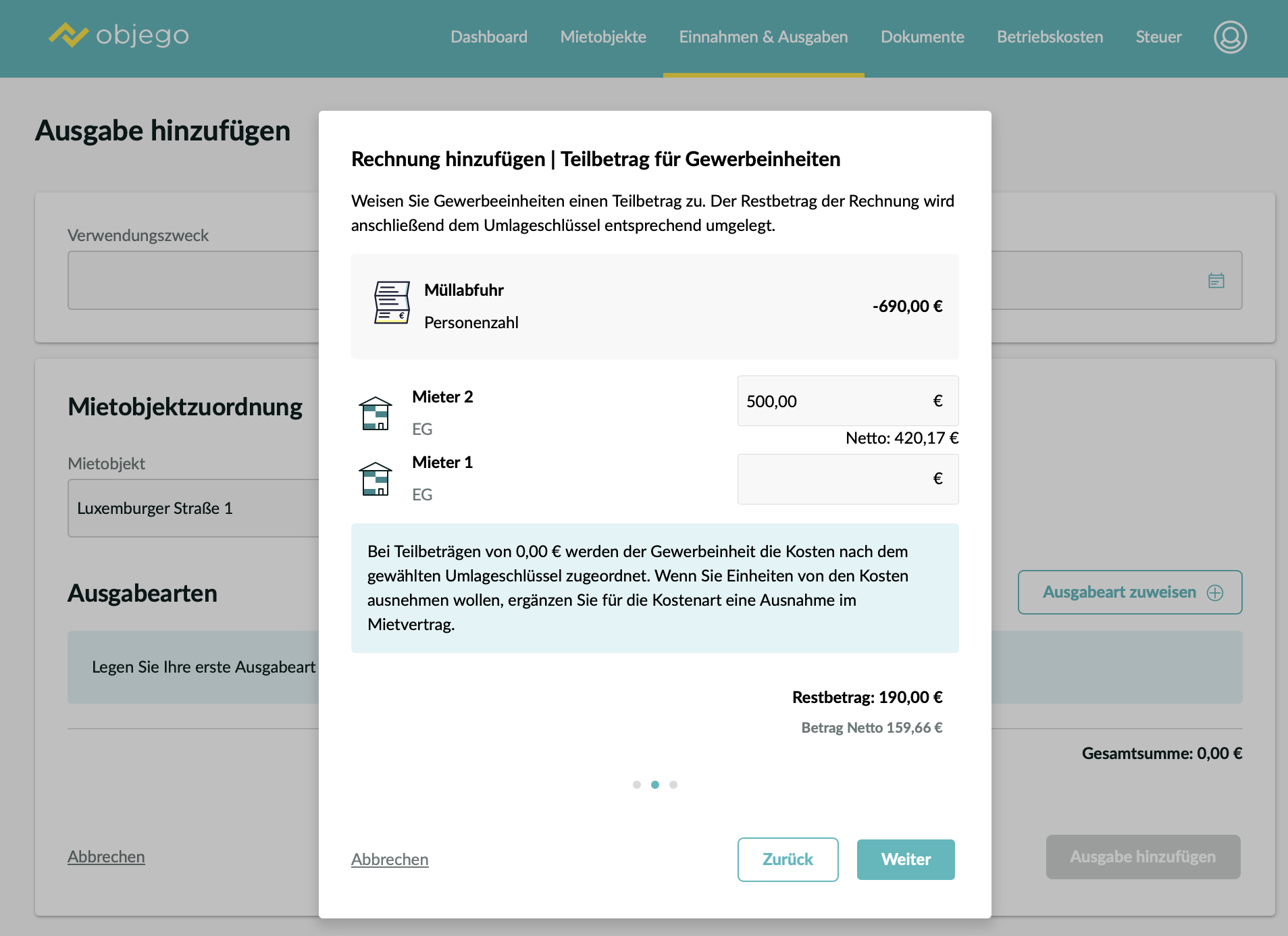This screenshot has height=936, width=1288.
Task: Click the Teilbeträge info notice box
Action: click(654, 588)
